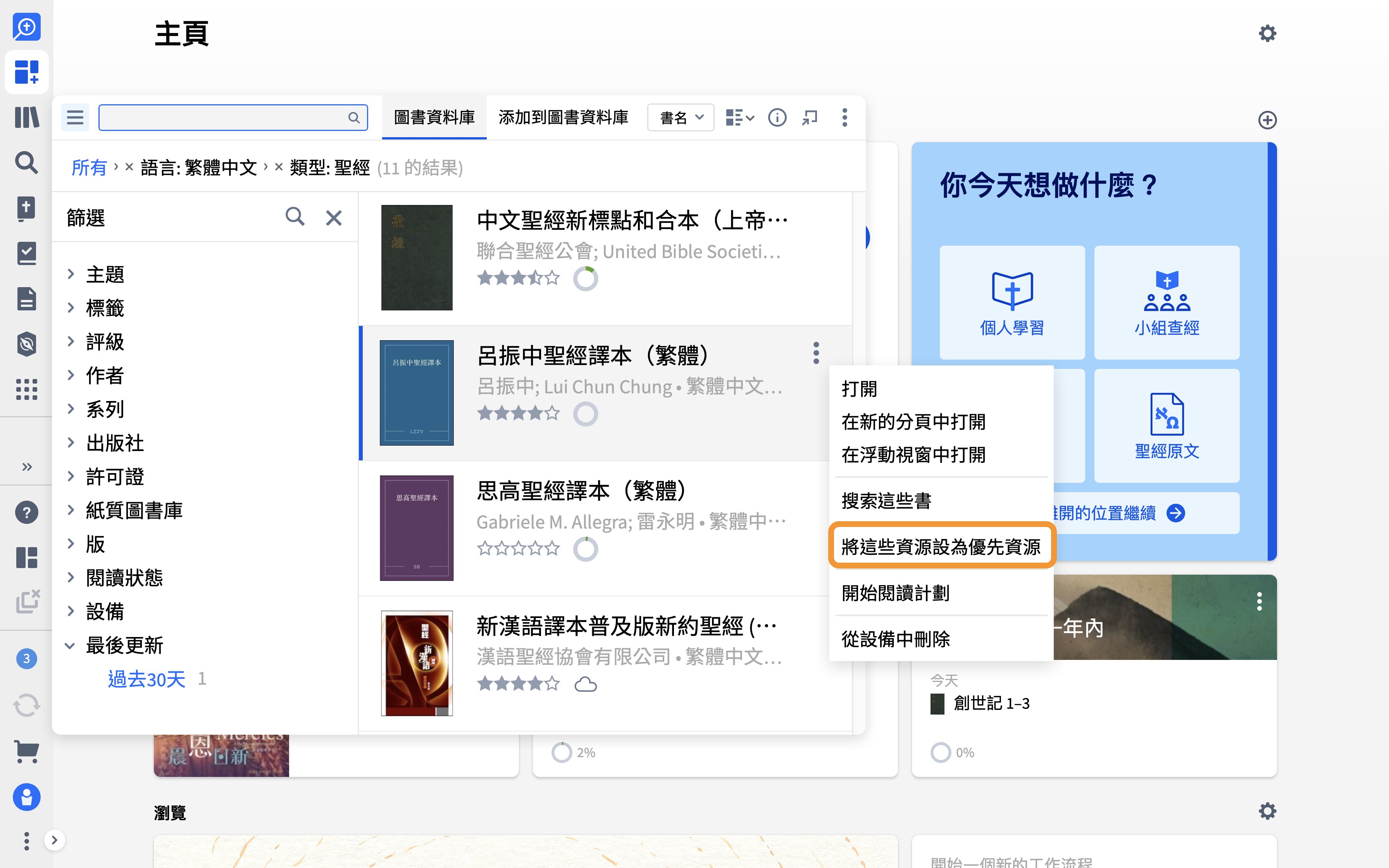Open the 書名 sort dropdown
The width and height of the screenshot is (1389, 868).
681,118
